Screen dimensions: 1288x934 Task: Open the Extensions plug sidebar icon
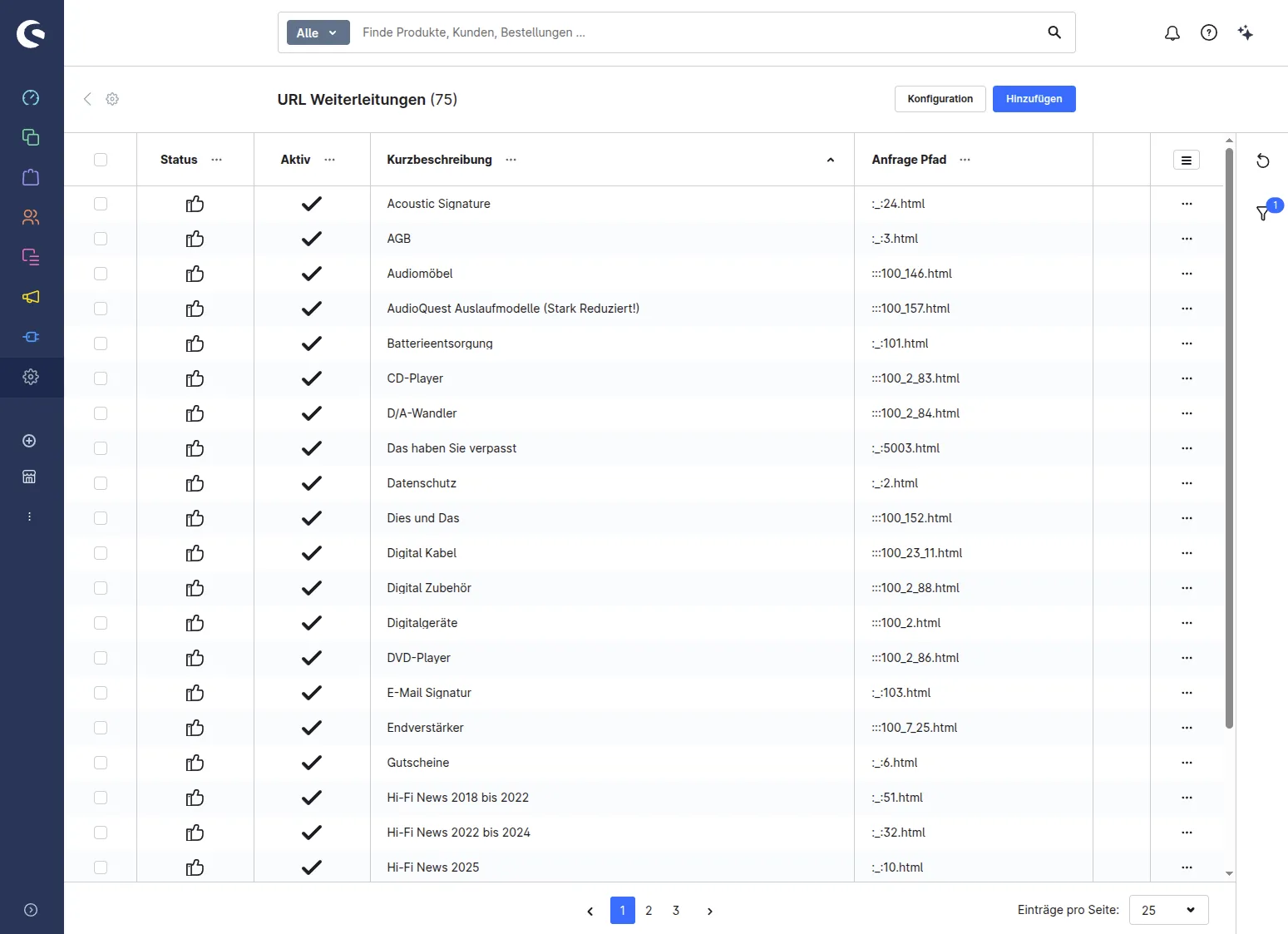pyautogui.click(x=31, y=337)
